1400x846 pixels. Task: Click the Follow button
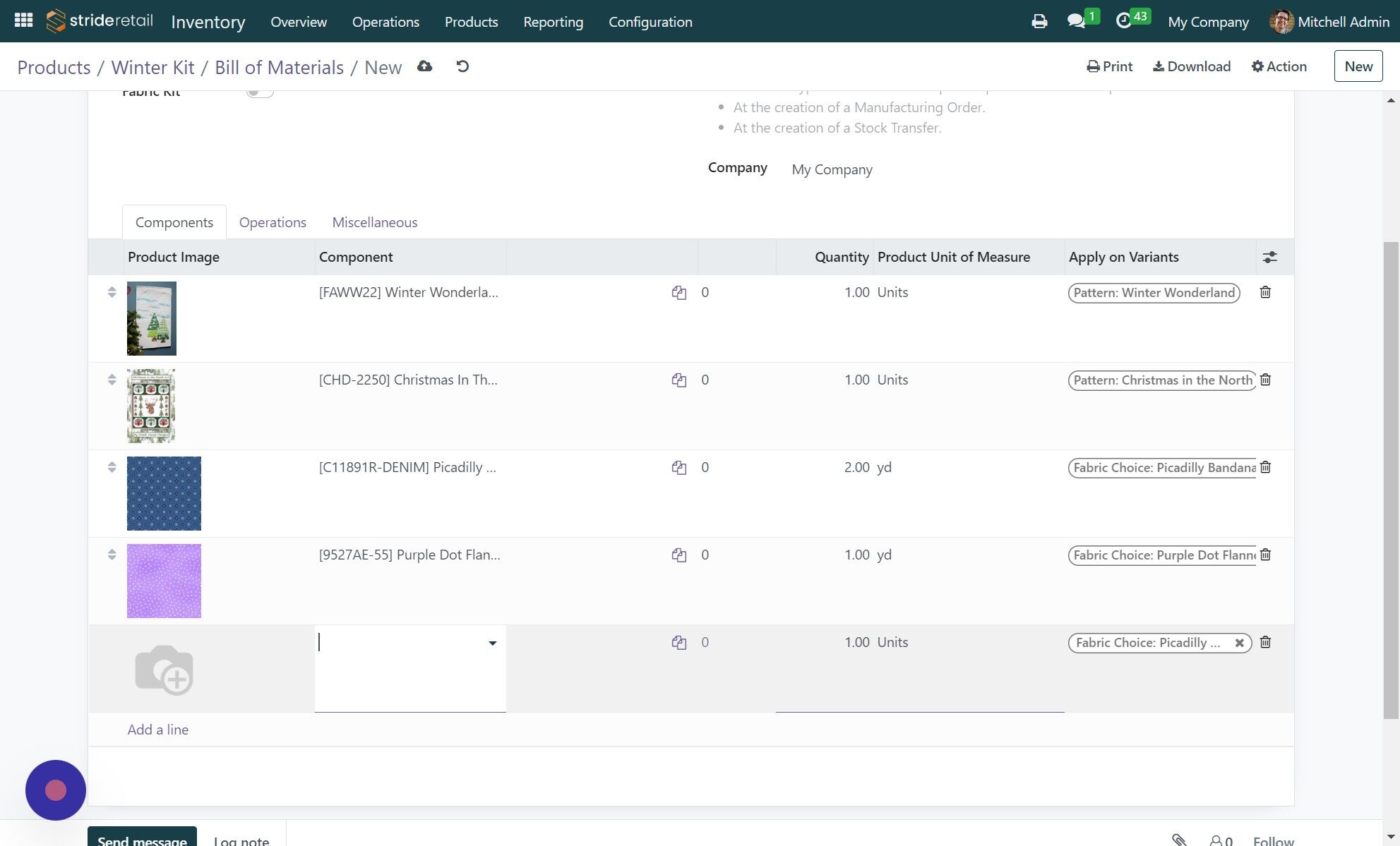[x=1273, y=840]
